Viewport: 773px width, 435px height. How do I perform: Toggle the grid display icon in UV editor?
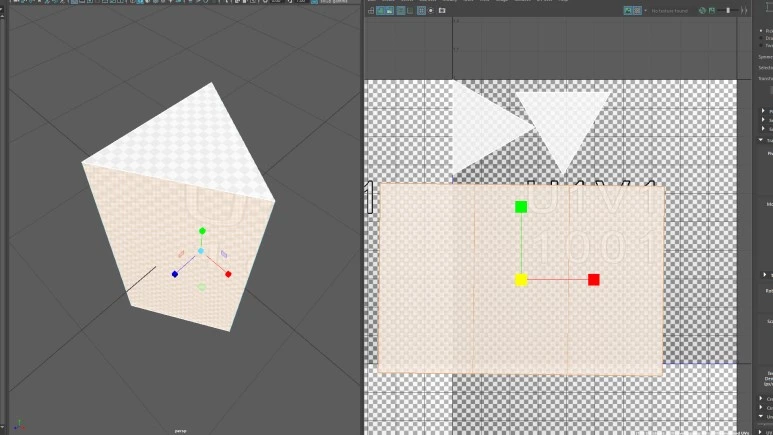421,11
